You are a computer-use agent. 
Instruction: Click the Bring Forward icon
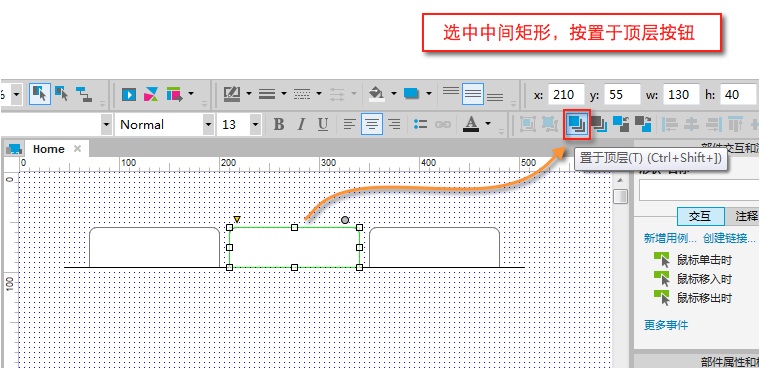(x=621, y=124)
